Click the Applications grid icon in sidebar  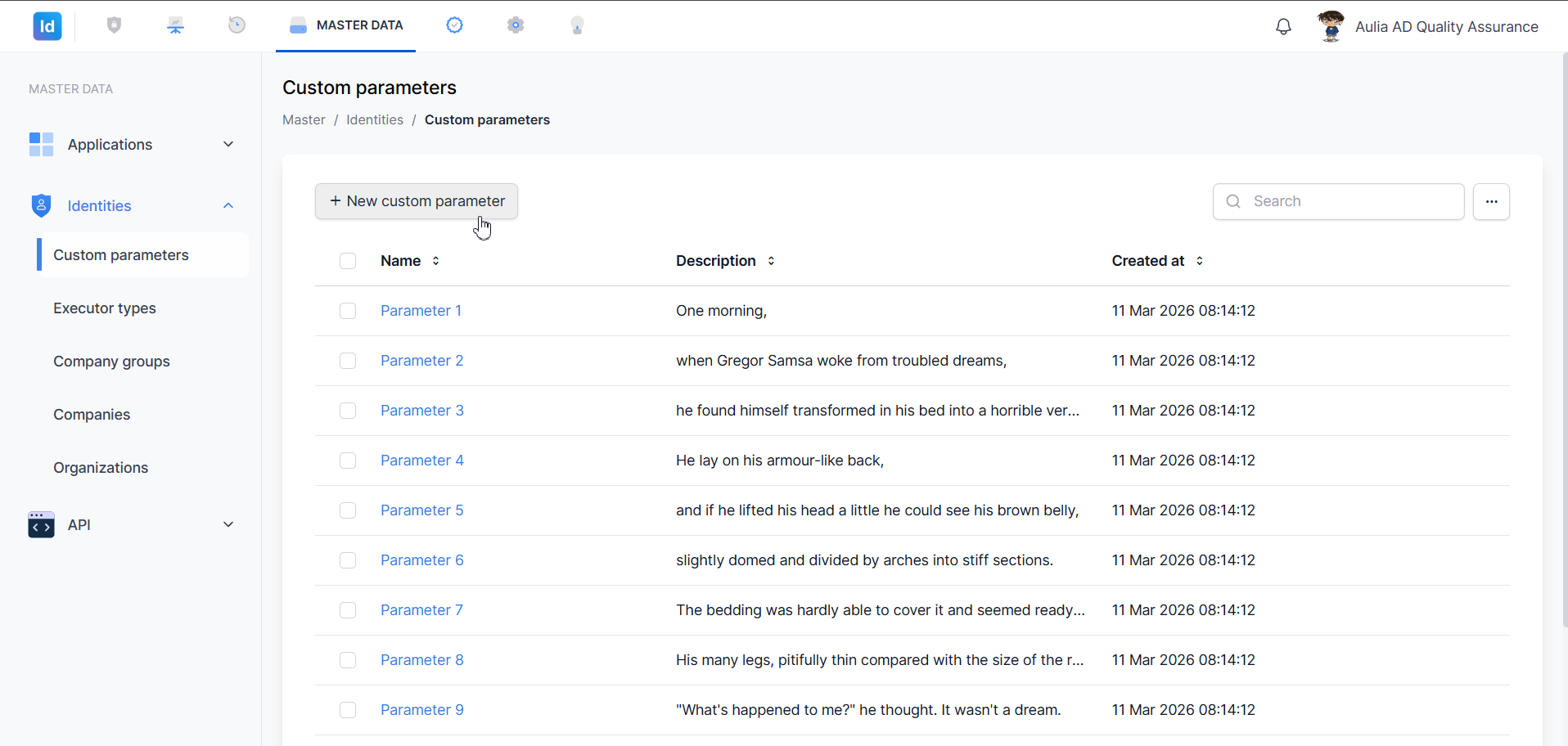41,145
